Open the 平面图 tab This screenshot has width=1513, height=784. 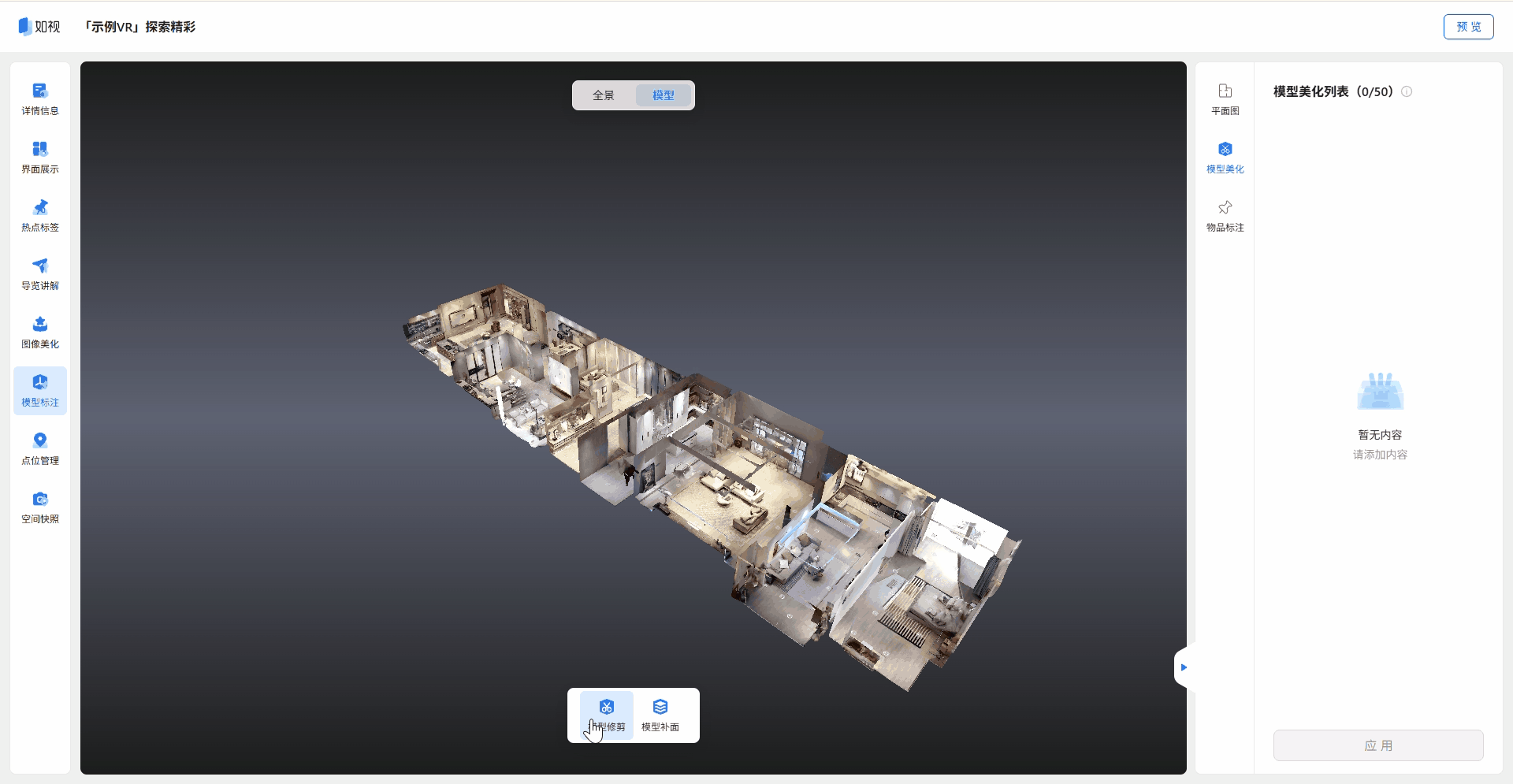[x=1225, y=98]
